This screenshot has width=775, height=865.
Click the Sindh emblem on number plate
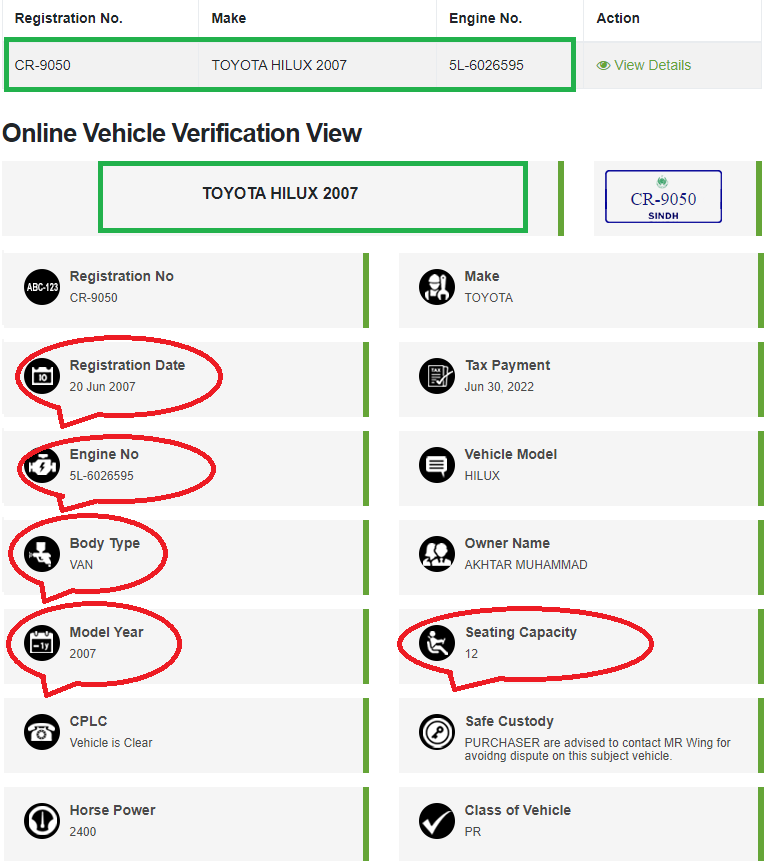click(x=662, y=181)
